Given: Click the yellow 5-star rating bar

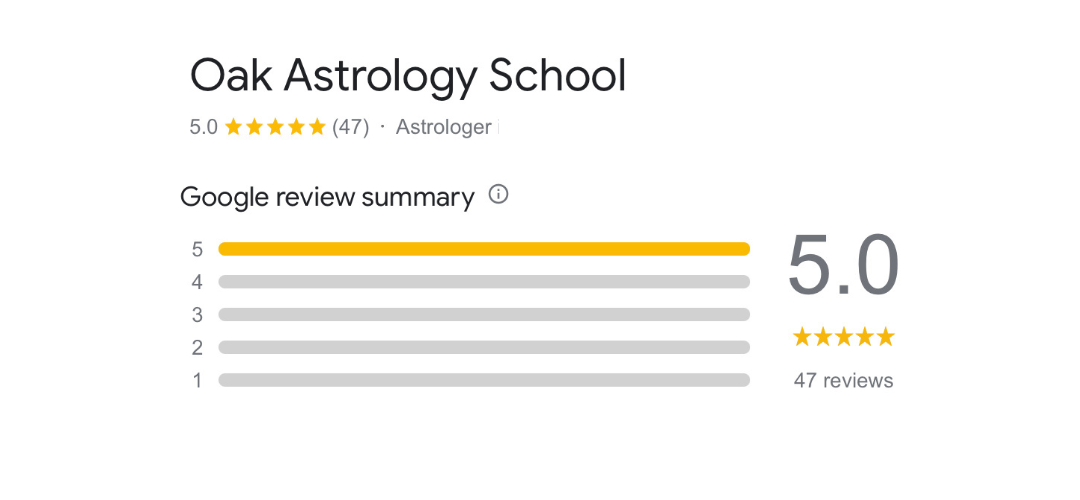Looking at the screenshot, I should point(484,249).
